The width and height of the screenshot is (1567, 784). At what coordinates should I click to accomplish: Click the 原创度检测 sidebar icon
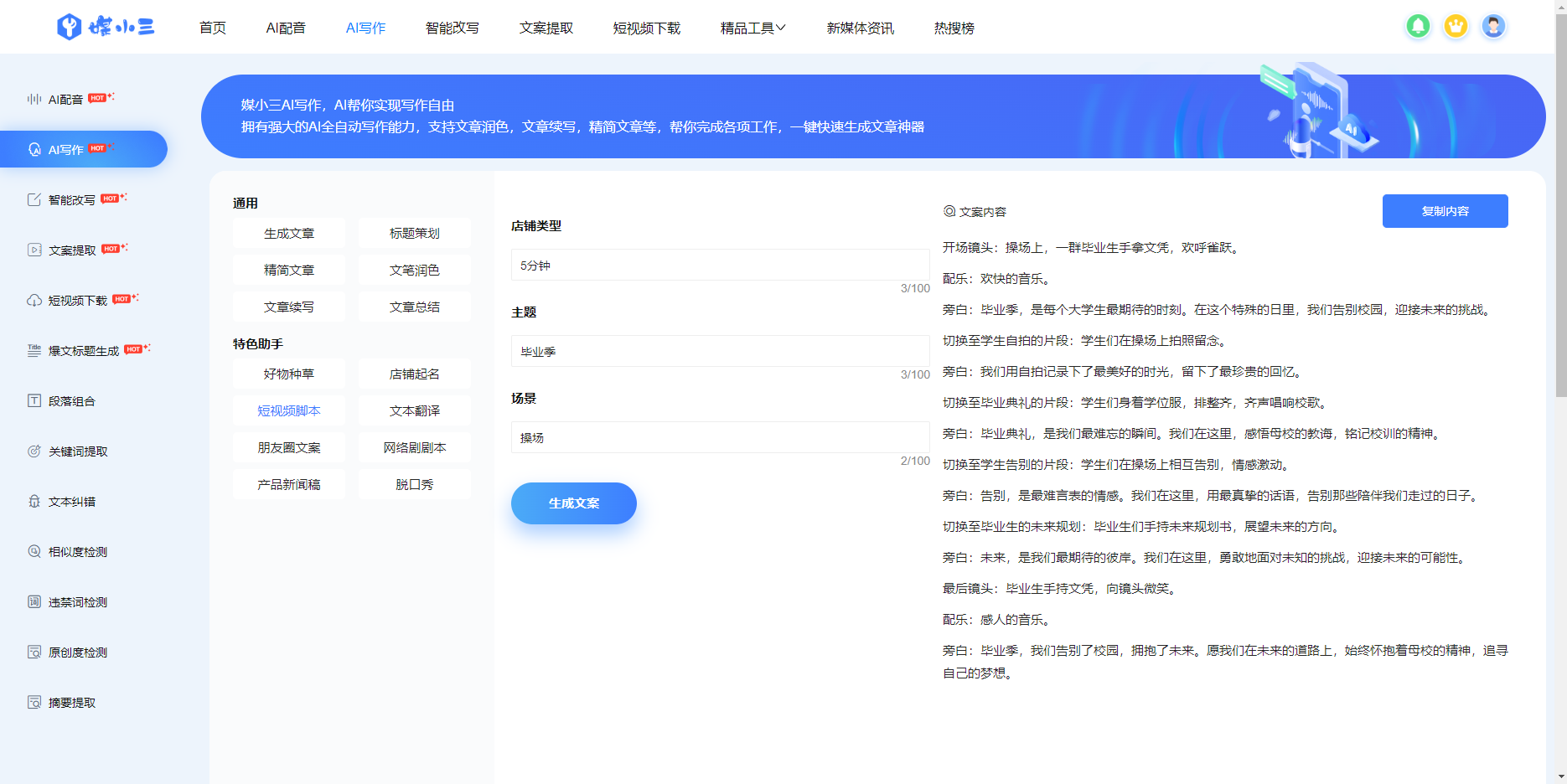pos(34,652)
